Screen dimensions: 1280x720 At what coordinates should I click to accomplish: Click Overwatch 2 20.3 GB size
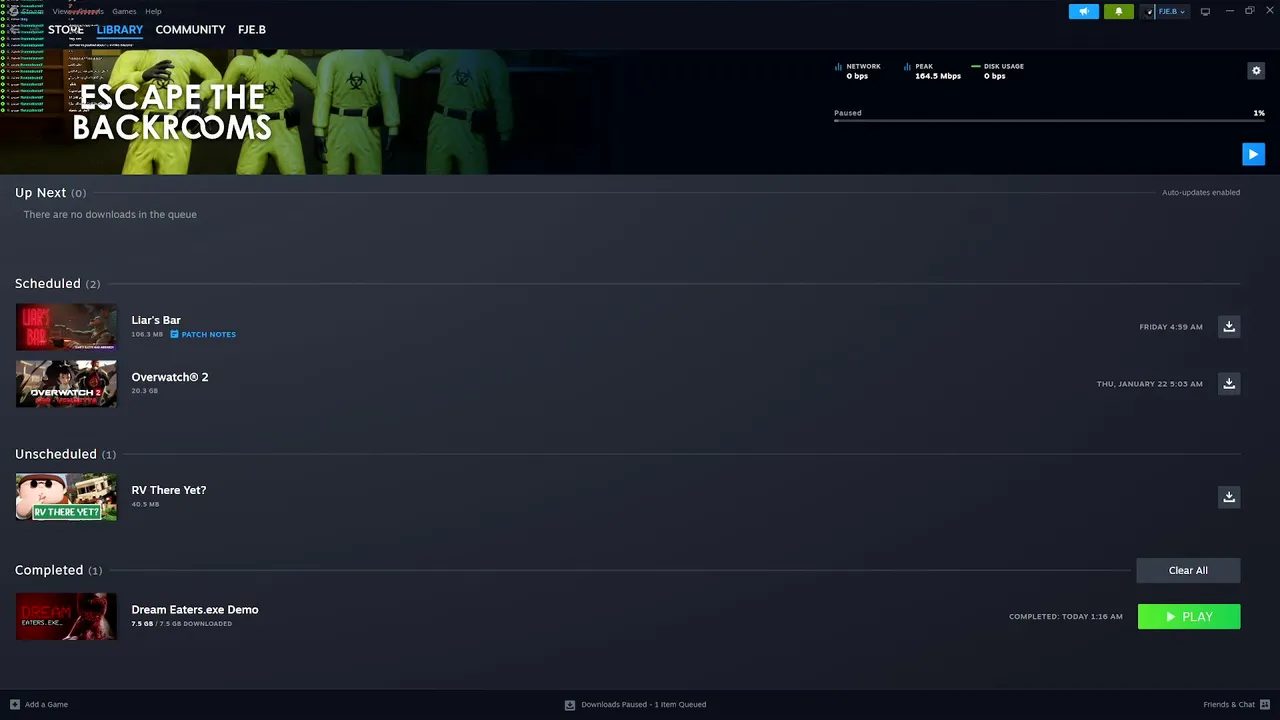click(x=145, y=391)
